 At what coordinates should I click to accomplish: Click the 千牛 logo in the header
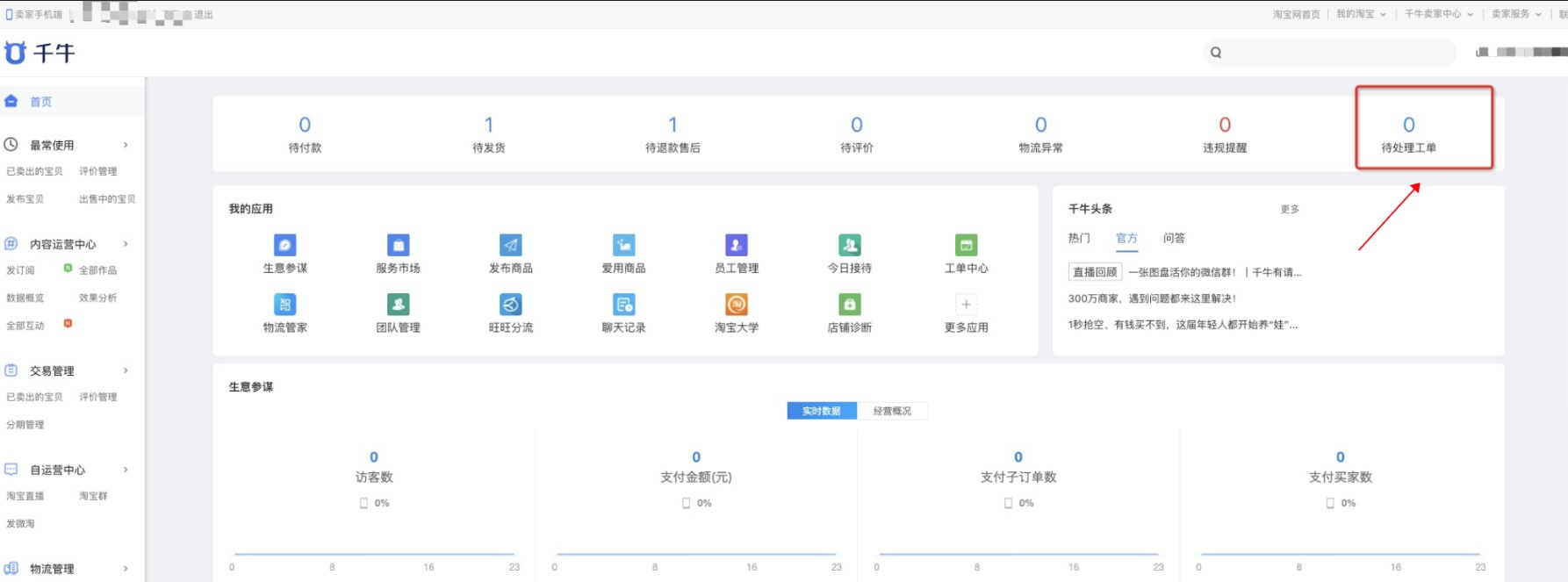[40, 54]
